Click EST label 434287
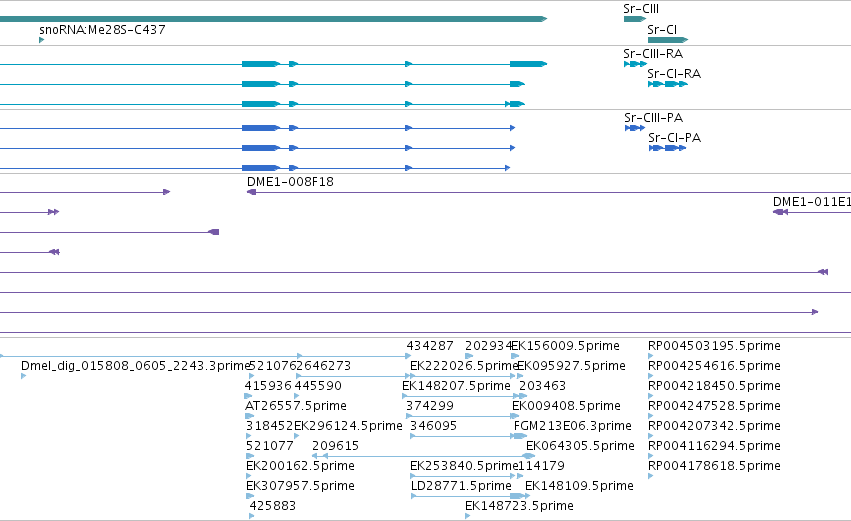This screenshot has width=851, height=521. click(430, 346)
